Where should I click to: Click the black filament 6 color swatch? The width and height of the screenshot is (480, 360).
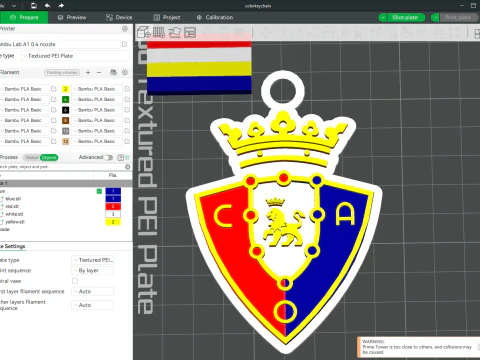coord(66,110)
